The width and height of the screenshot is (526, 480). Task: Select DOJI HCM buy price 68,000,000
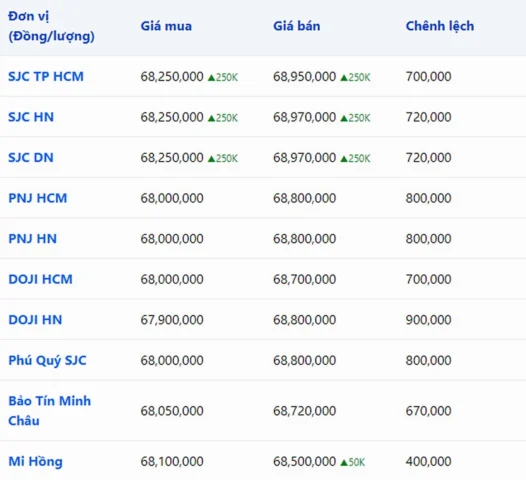tap(172, 280)
